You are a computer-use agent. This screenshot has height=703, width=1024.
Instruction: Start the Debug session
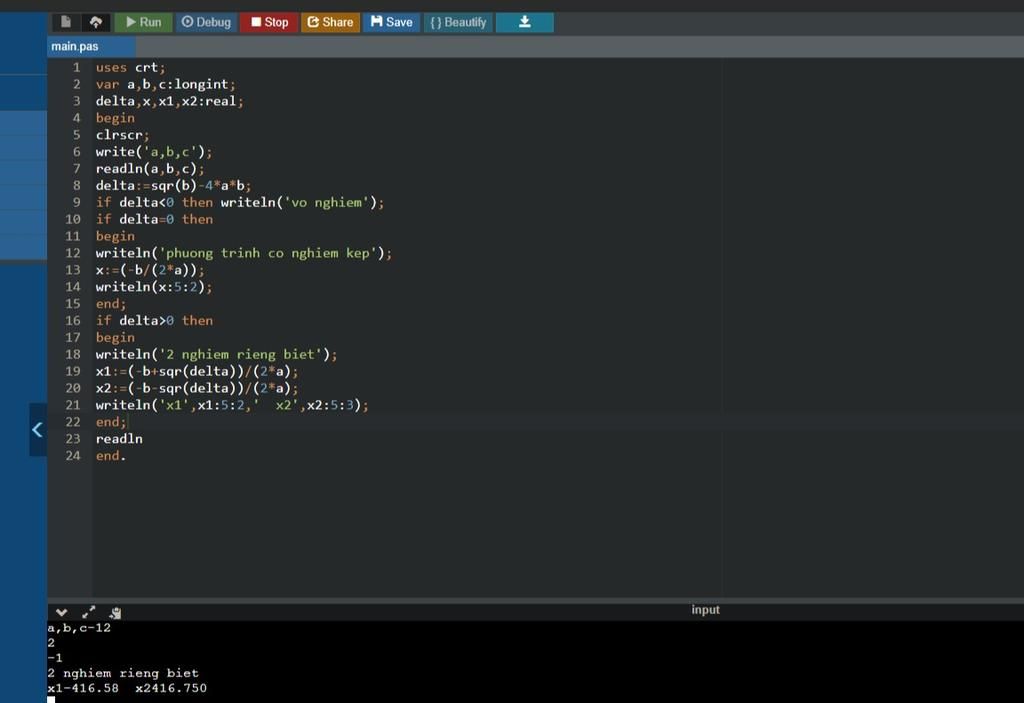click(x=206, y=22)
